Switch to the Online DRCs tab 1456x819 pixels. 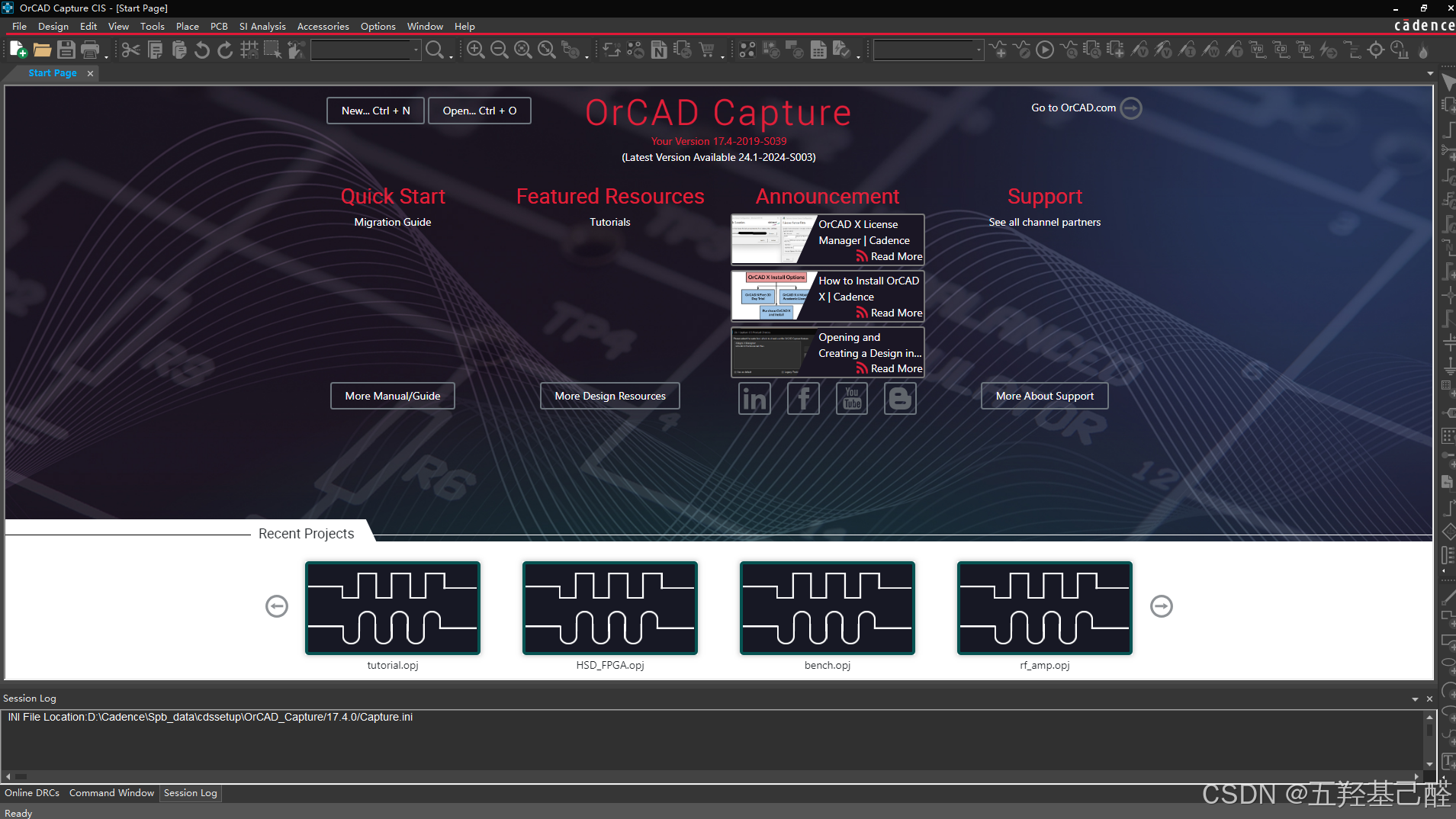[x=32, y=793]
